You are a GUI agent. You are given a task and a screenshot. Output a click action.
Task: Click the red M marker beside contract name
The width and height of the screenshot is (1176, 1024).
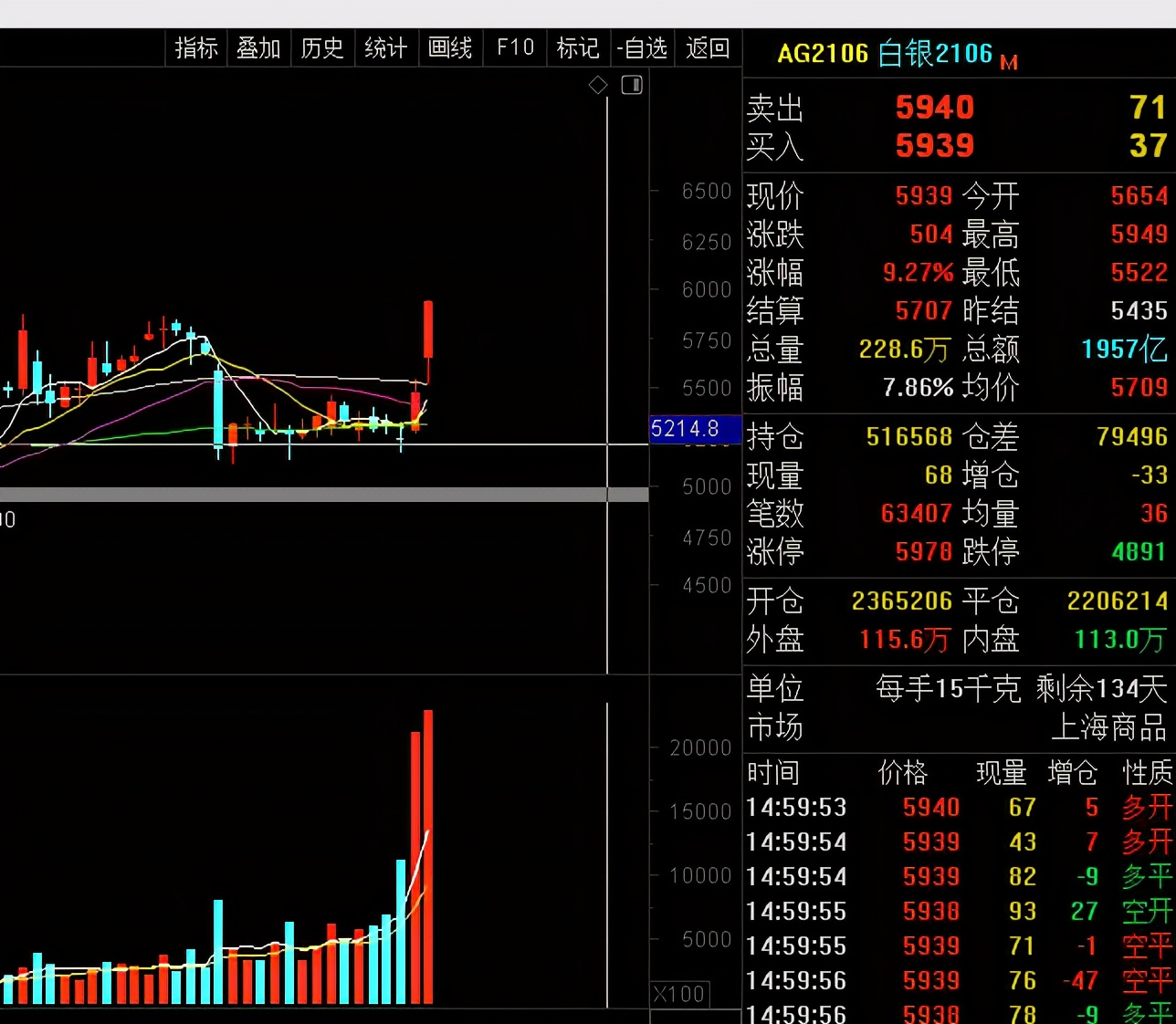coord(1009,63)
